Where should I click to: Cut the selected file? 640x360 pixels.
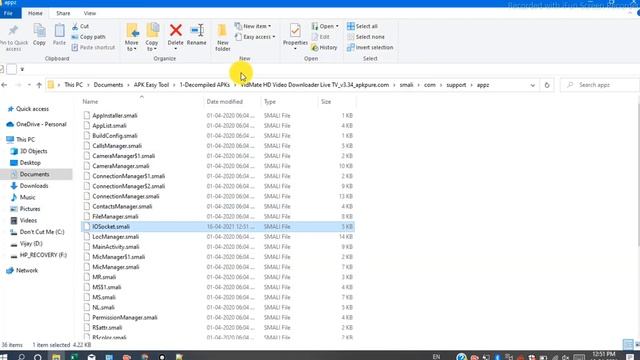pos(80,26)
